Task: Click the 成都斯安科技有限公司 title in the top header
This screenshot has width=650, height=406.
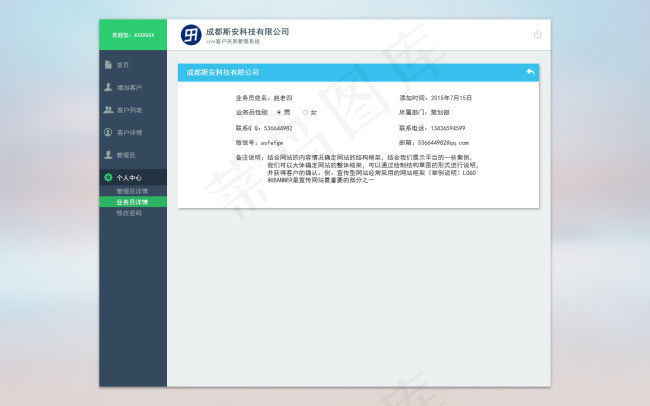Action: click(247, 32)
